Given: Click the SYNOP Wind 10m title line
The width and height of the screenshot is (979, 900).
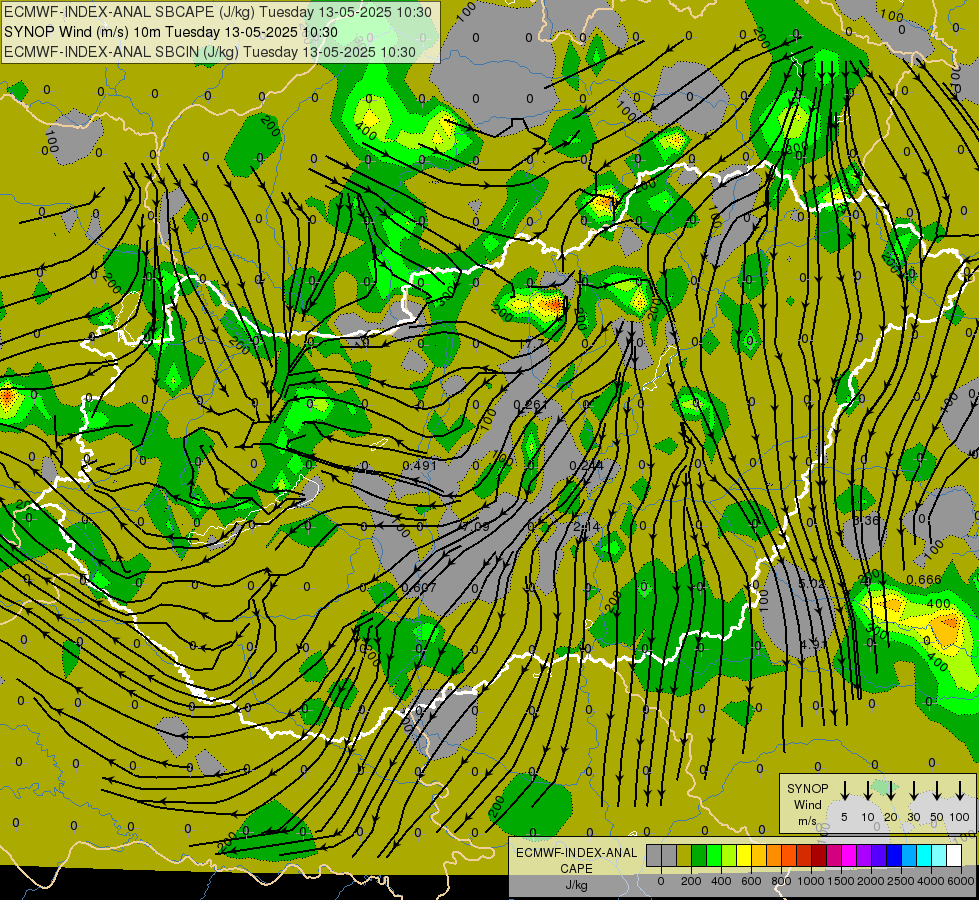Looking at the screenshot, I should click(170, 32).
